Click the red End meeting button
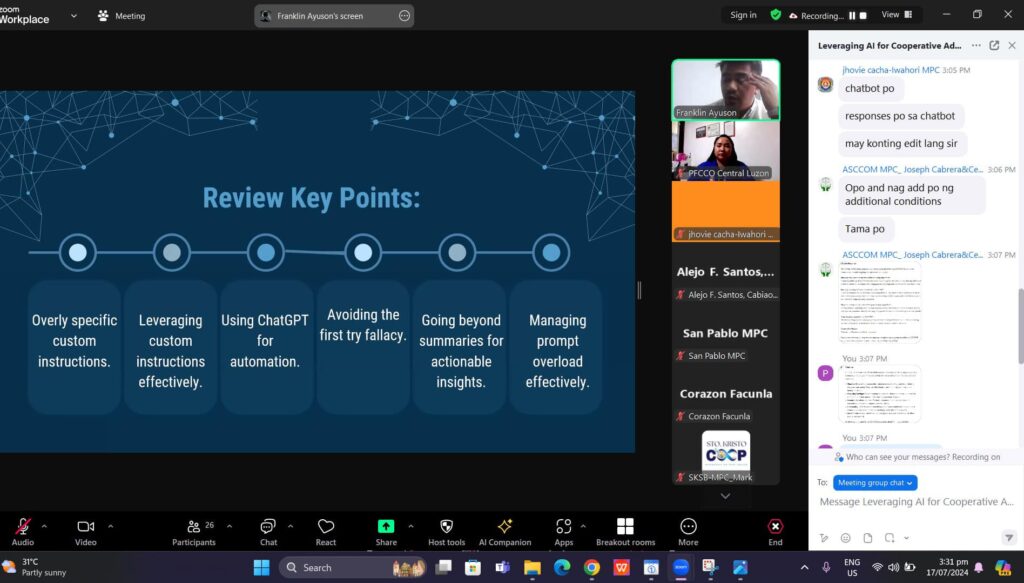The image size is (1024, 583). point(775,531)
